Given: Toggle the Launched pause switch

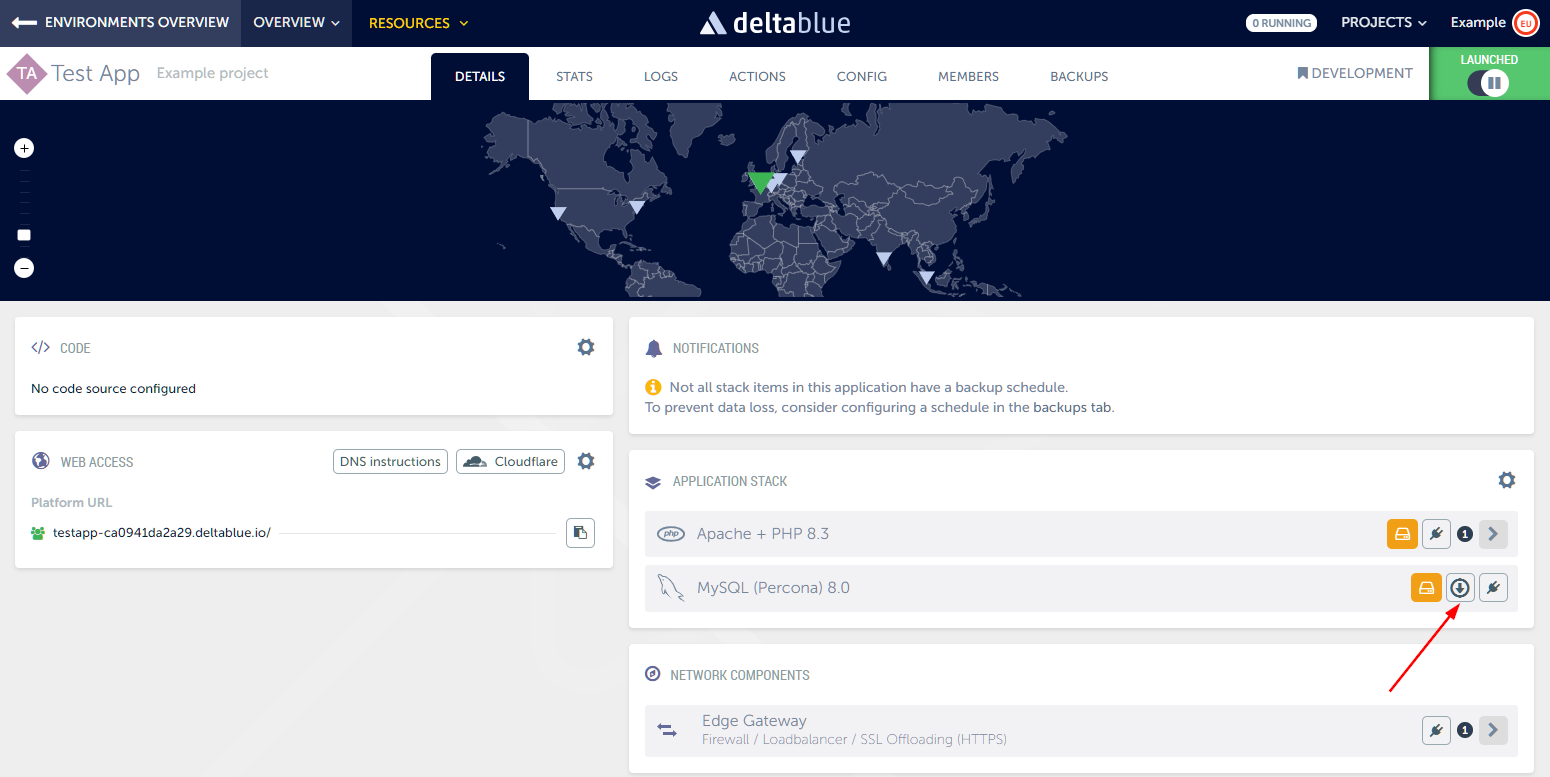Looking at the screenshot, I should (x=1488, y=83).
